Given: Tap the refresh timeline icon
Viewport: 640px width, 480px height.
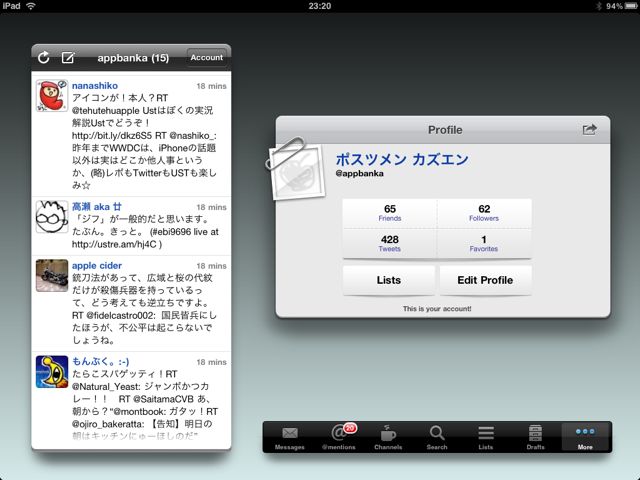Looking at the screenshot, I should [44, 58].
